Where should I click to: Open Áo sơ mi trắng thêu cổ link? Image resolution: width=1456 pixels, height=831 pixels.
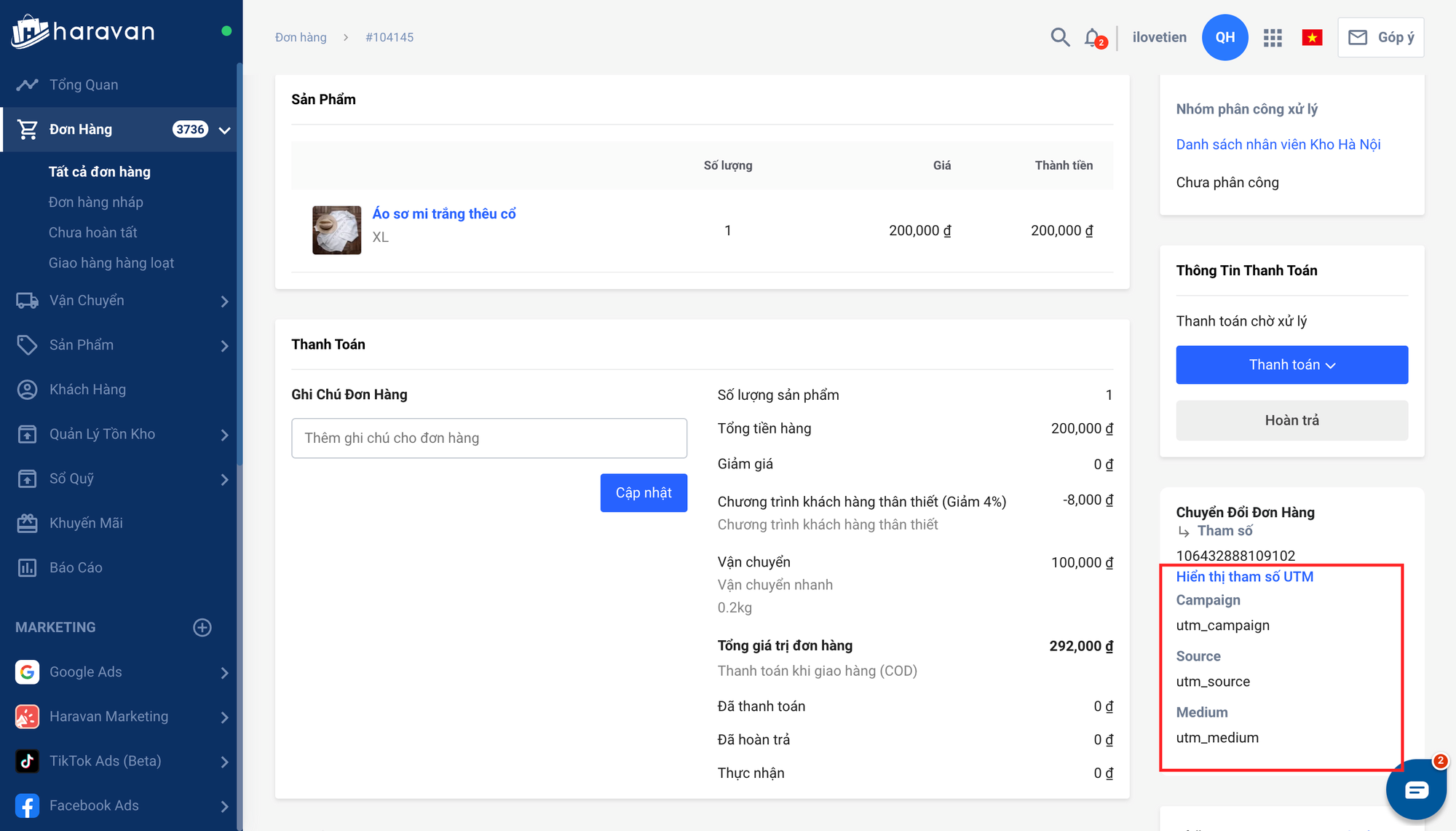point(444,213)
